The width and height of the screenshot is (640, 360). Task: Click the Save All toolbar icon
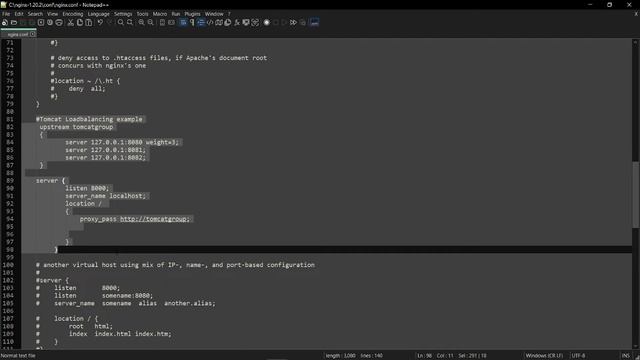[x=32, y=22]
